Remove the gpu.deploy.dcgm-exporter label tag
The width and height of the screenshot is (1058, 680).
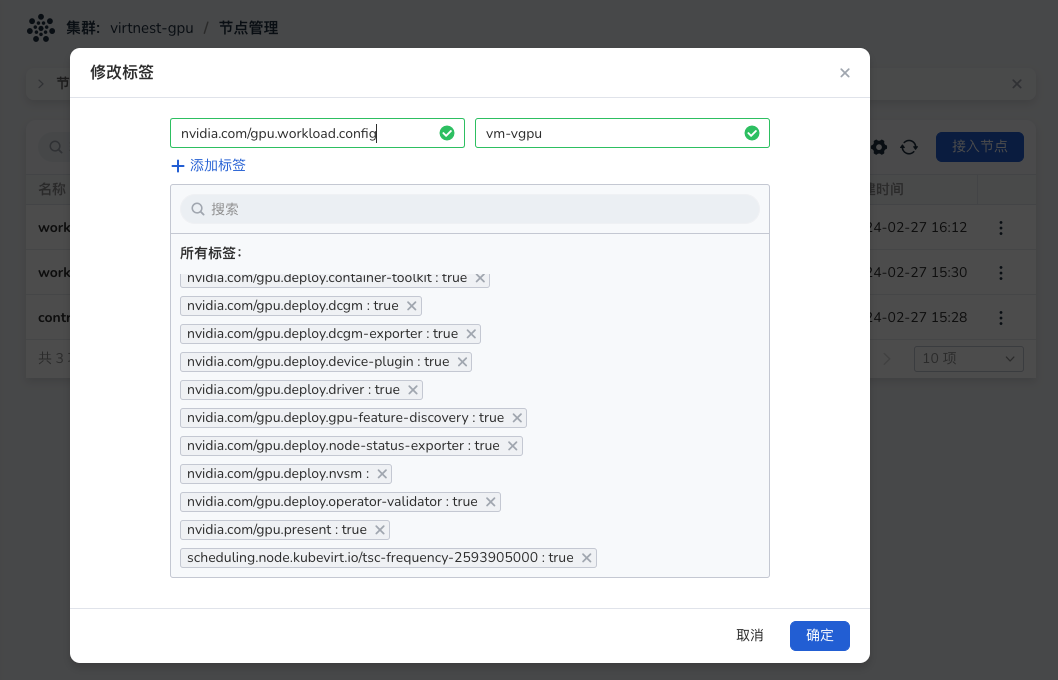click(x=471, y=334)
